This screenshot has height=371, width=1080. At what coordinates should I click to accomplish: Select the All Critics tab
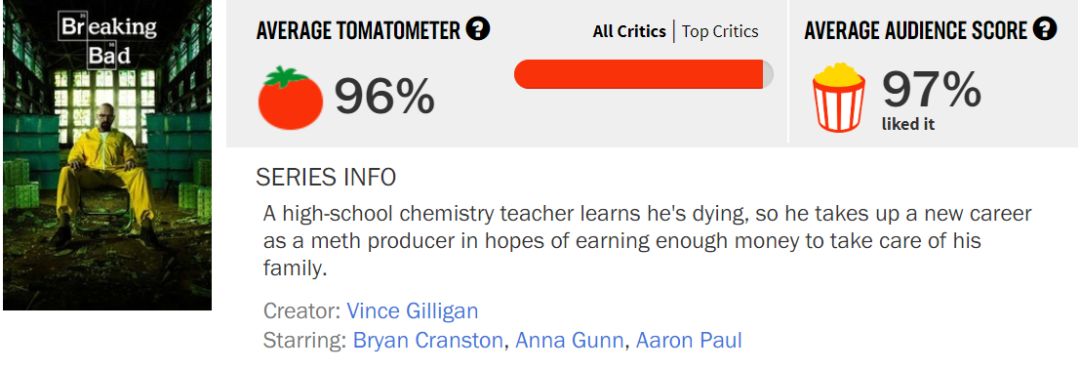(x=629, y=32)
